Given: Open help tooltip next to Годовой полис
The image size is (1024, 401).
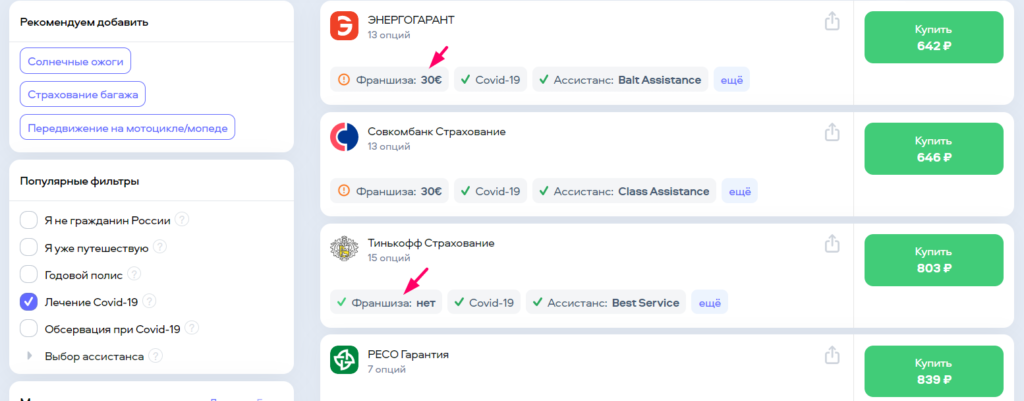Looking at the screenshot, I should click(134, 274).
